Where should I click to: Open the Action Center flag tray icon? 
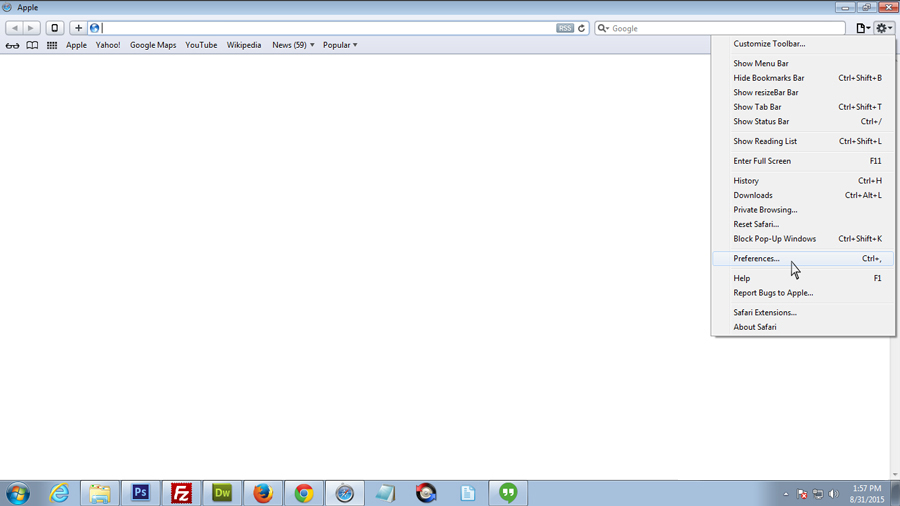point(802,494)
